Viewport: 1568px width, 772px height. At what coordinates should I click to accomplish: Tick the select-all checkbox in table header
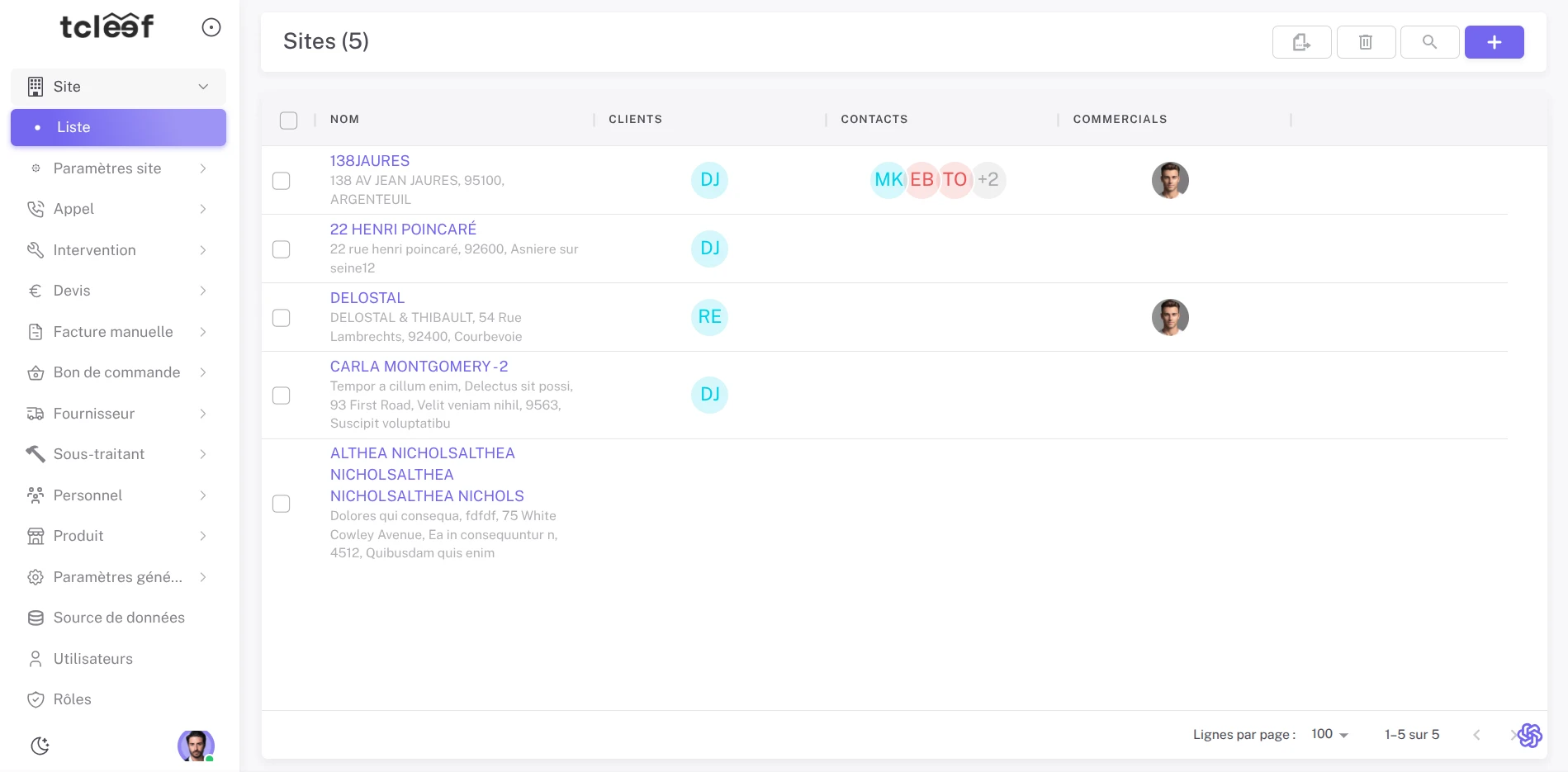click(288, 121)
